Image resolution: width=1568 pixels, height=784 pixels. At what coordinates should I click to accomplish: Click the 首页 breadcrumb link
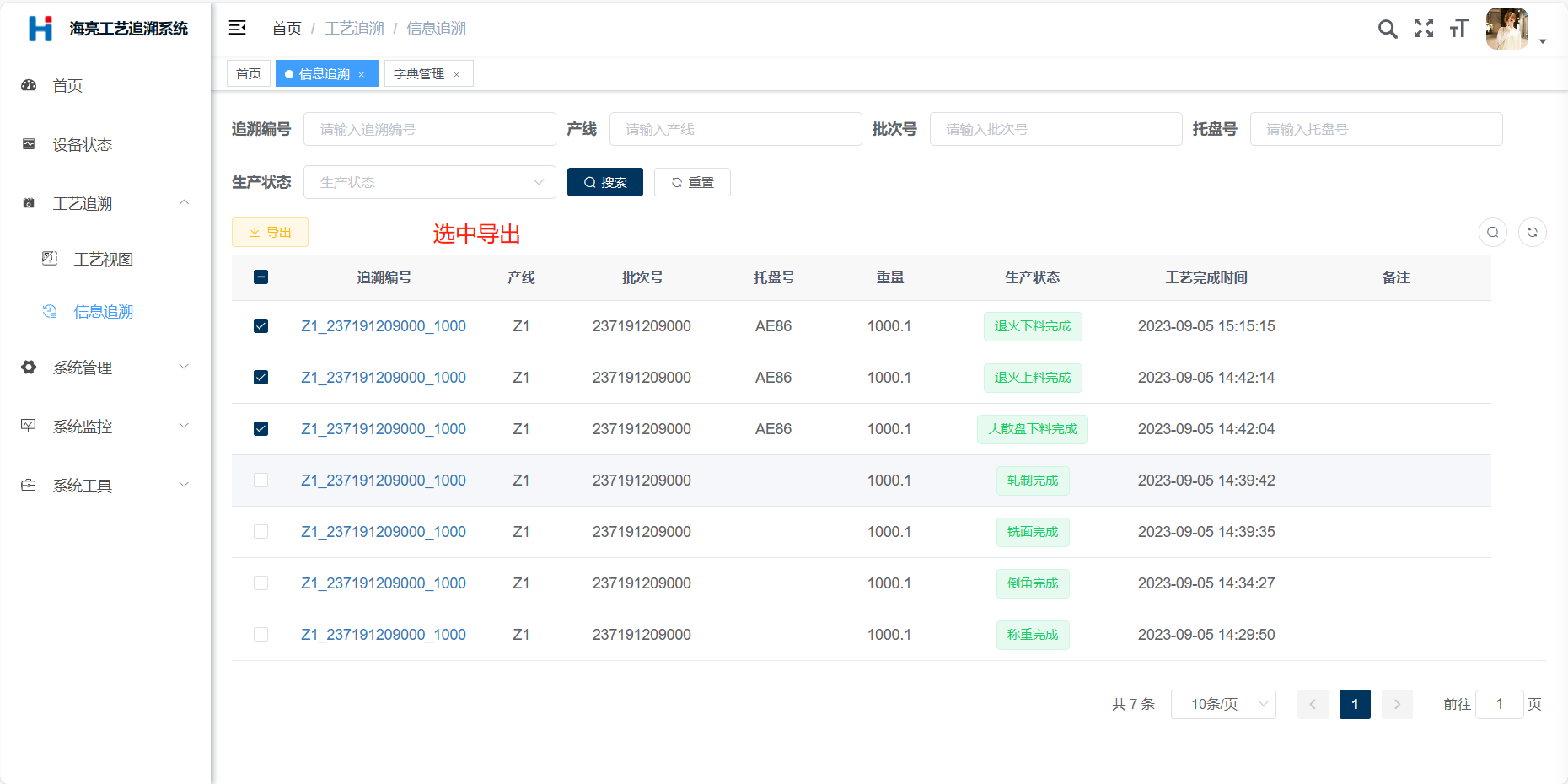pos(287,29)
